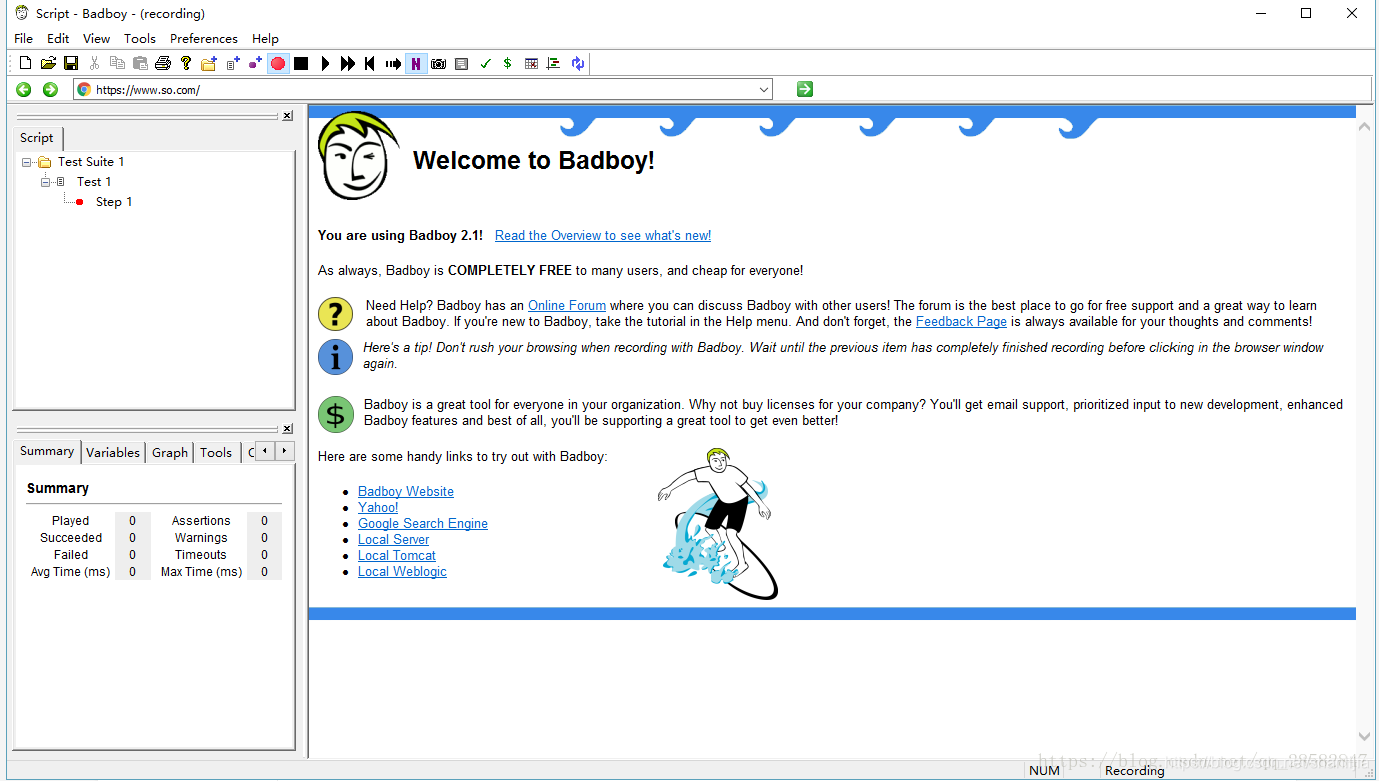Open the Feedback Page link

pyautogui.click(x=961, y=321)
